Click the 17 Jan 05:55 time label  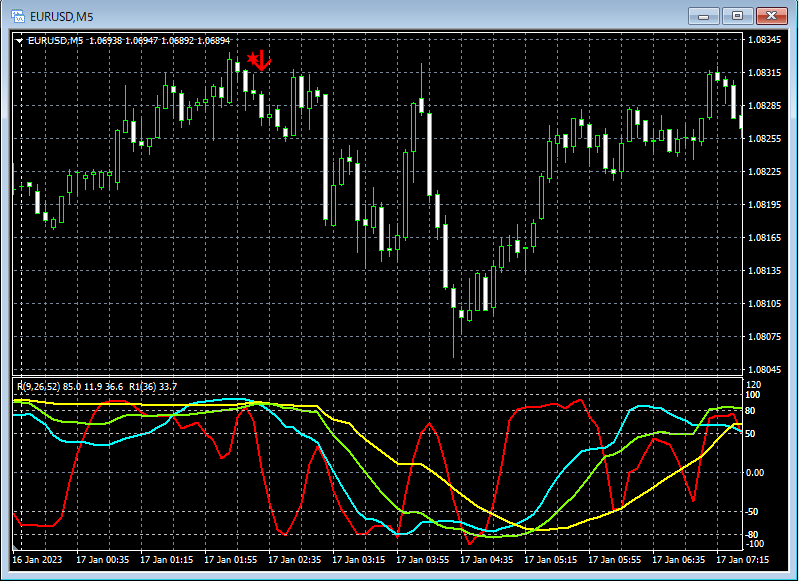pos(615,560)
